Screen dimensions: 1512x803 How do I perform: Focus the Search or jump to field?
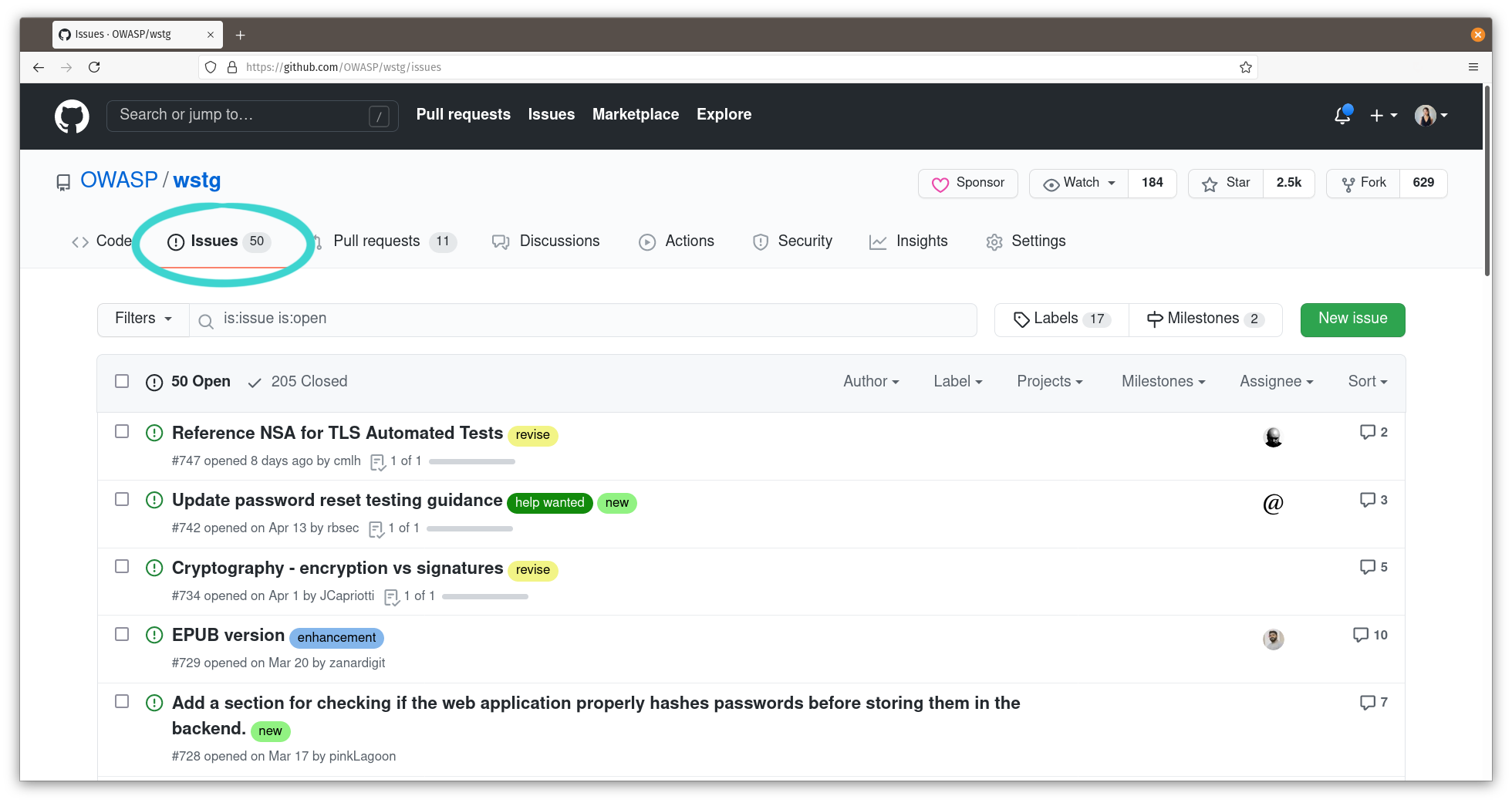click(252, 116)
